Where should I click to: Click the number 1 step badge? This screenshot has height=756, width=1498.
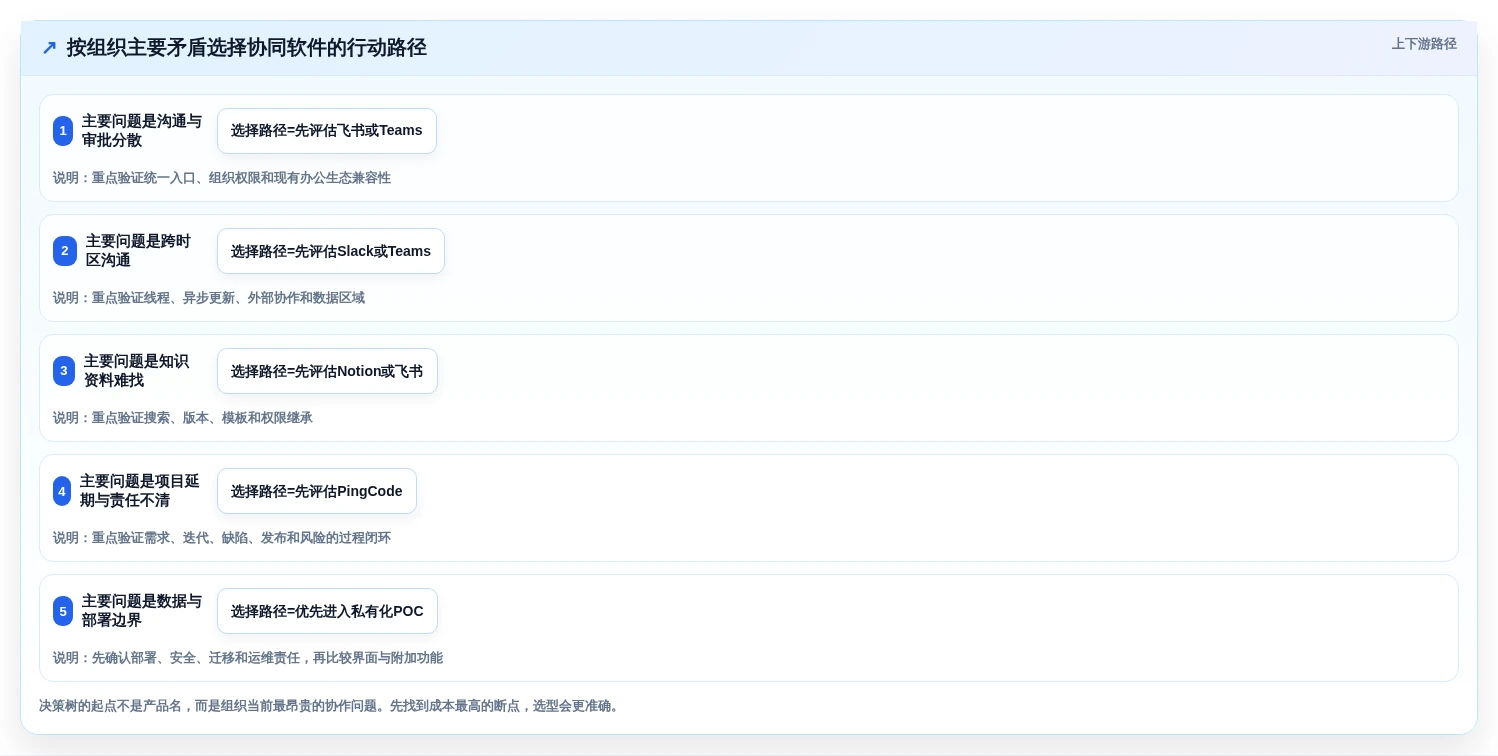(63, 131)
